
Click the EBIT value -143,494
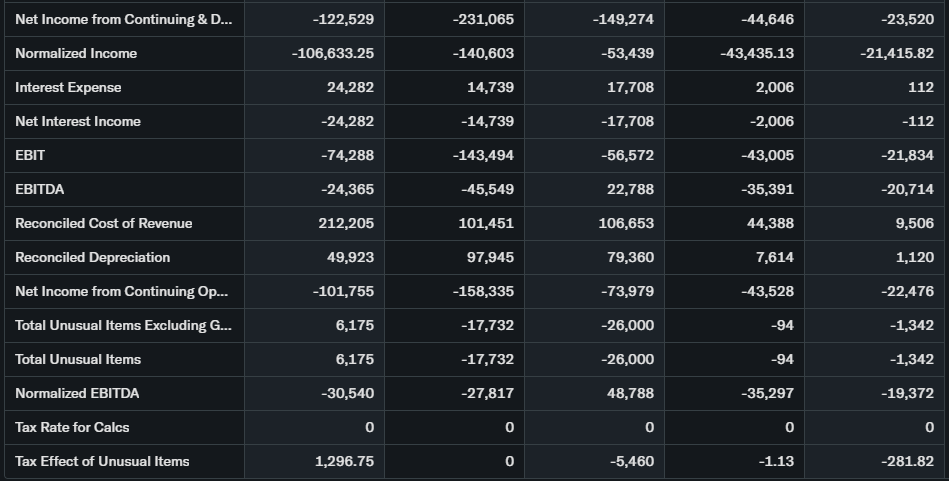click(483, 155)
